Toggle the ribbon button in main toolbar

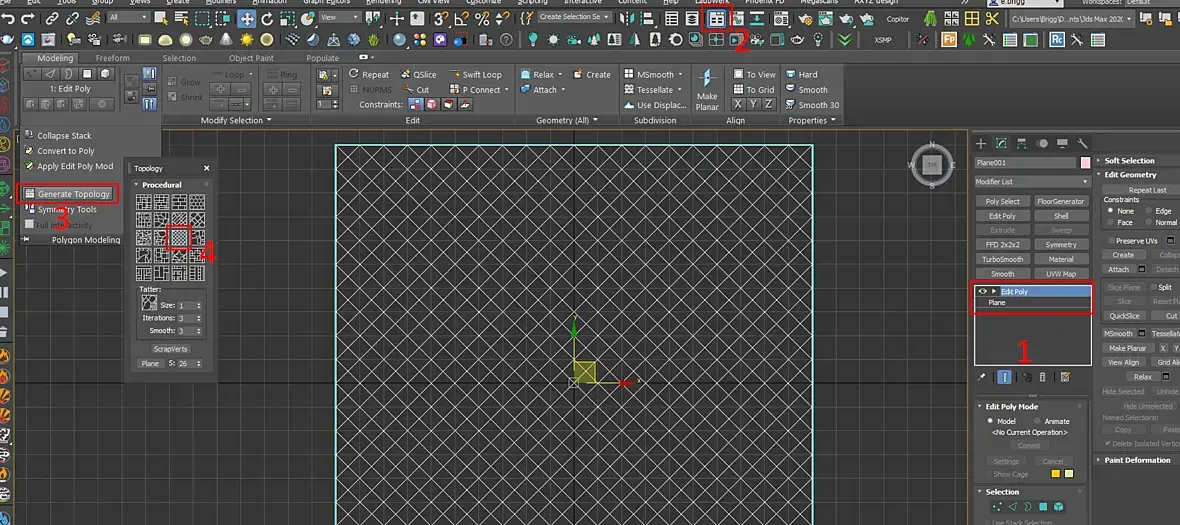pyautogui.click(x=716, y=18)
